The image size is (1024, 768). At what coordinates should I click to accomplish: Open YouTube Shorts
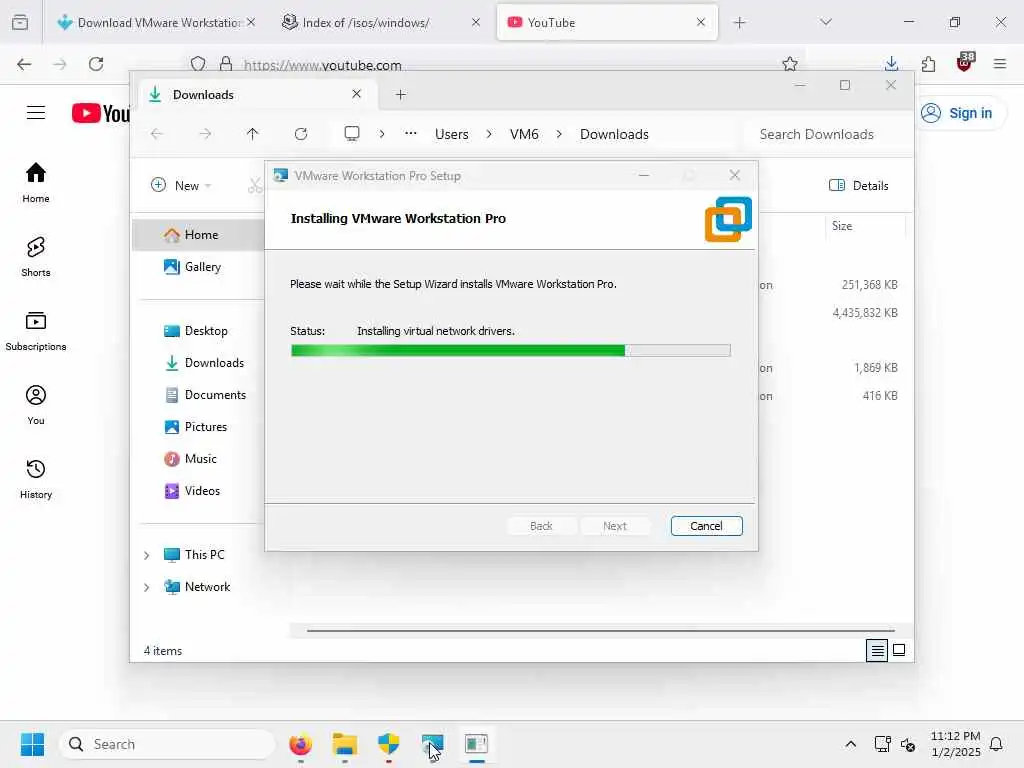coord(36,257)
